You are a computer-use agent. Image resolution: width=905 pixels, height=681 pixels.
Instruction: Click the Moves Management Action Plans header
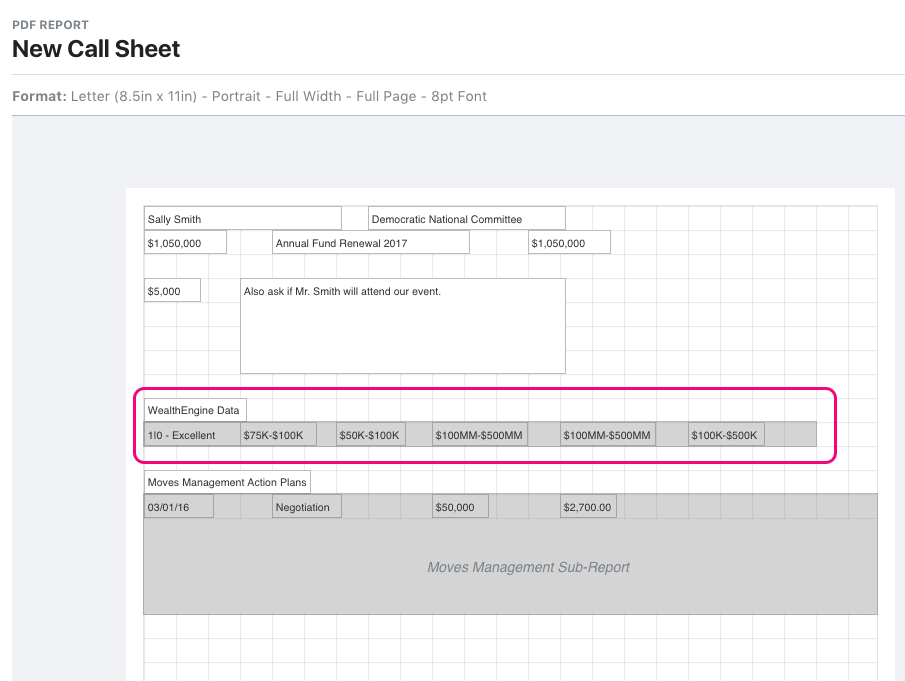[x=226, y=481]
